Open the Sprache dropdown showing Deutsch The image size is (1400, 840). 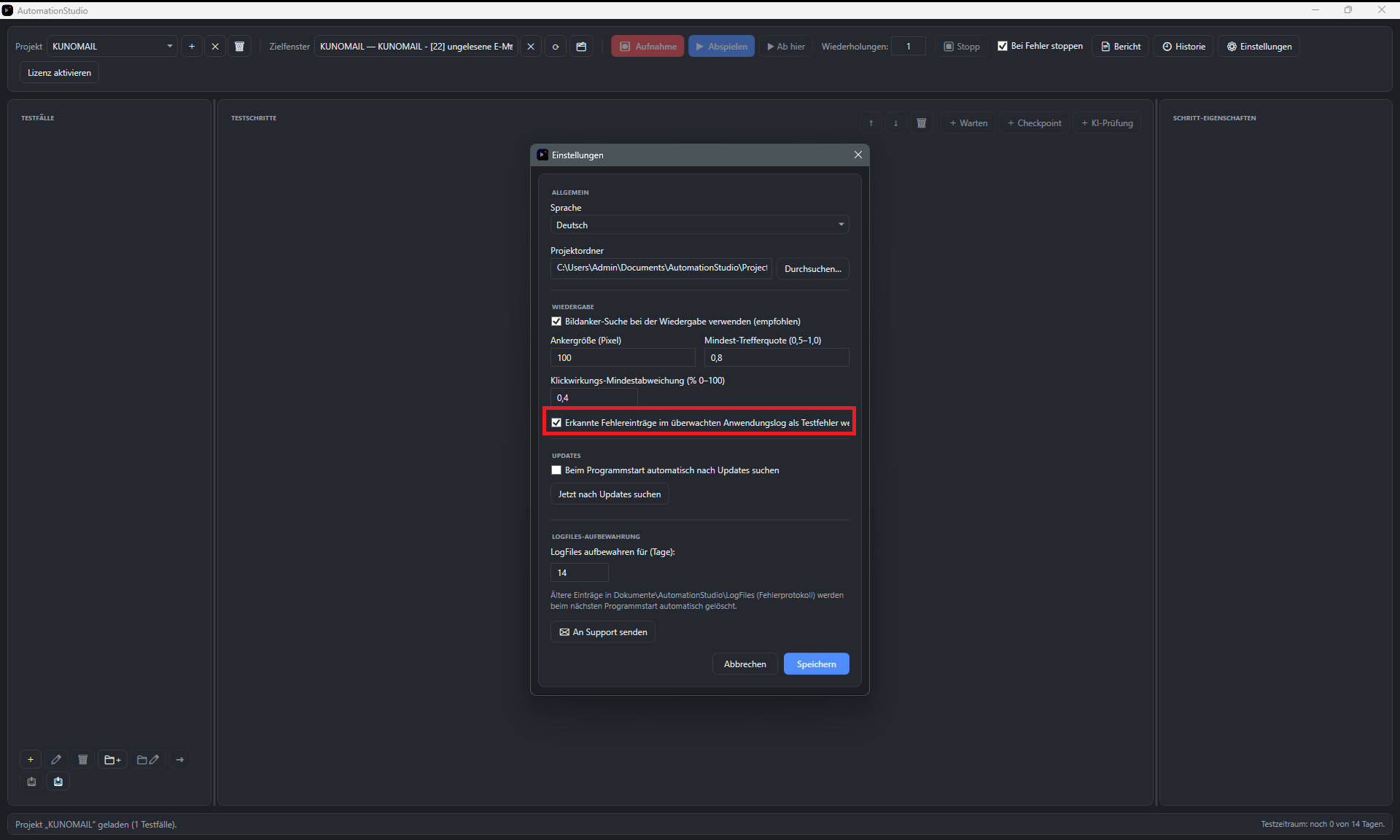[x=699, y=225]
